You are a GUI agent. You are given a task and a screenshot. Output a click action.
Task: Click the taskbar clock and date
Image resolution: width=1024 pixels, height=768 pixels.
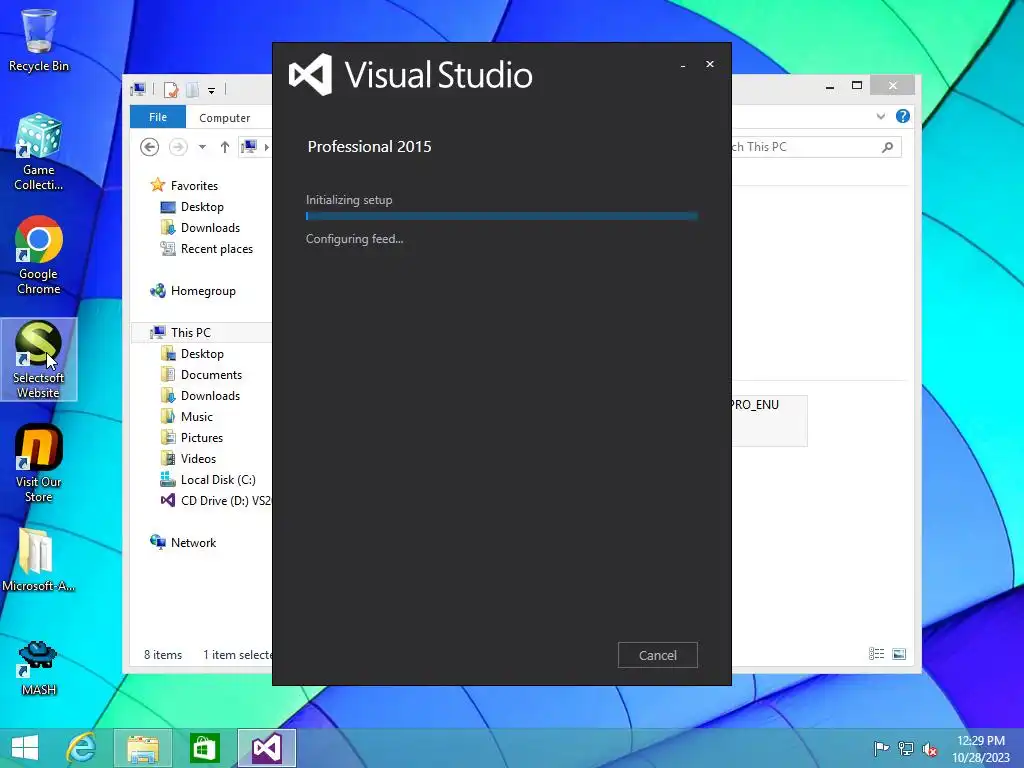coord(980,749)
